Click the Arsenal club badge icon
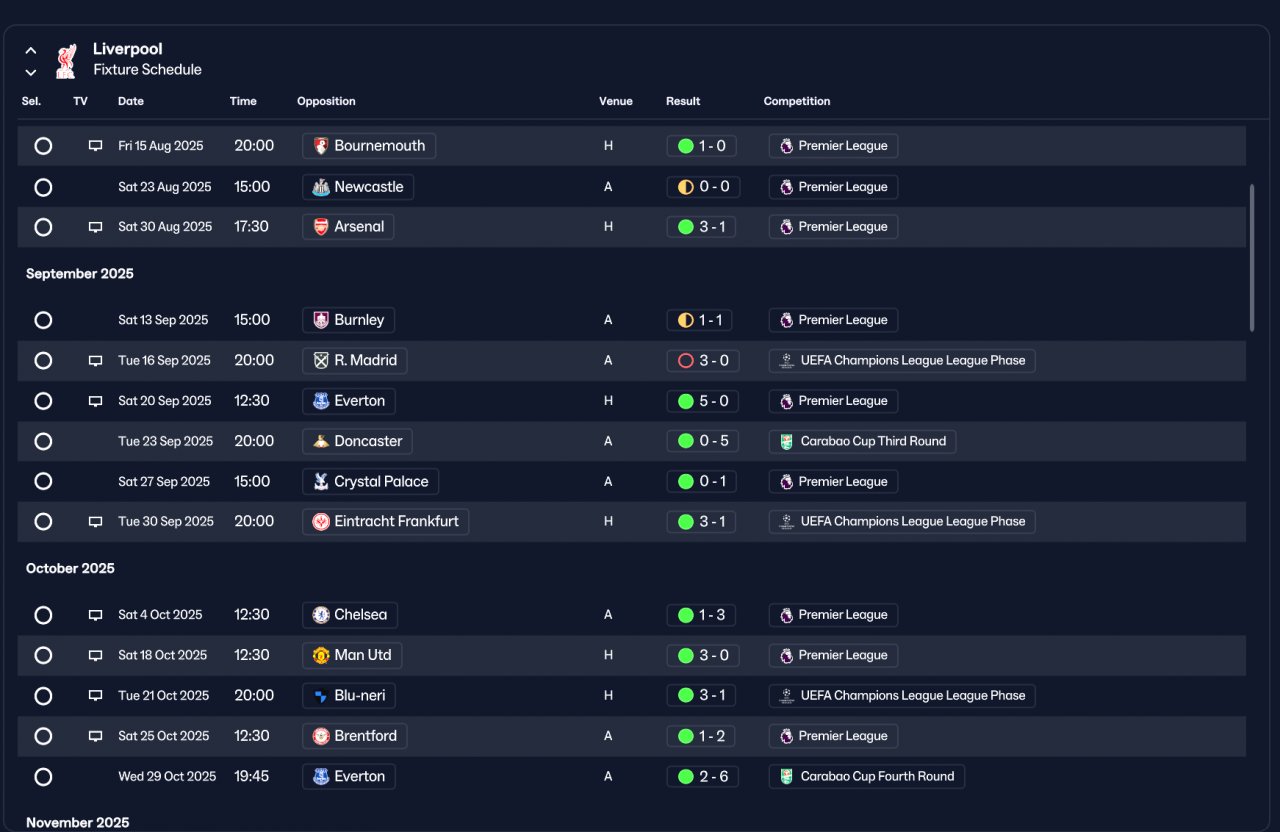Screen dimensions: 1280x832 pos(321,227)
